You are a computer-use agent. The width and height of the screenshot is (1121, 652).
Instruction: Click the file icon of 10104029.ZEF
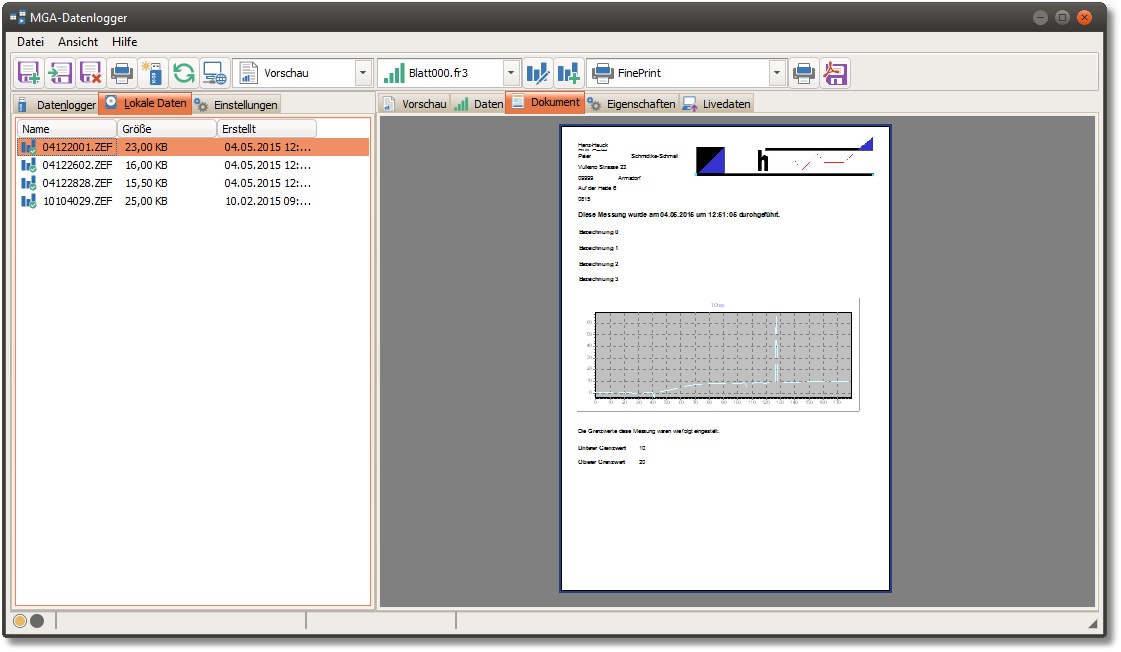(x=29, y=201)
